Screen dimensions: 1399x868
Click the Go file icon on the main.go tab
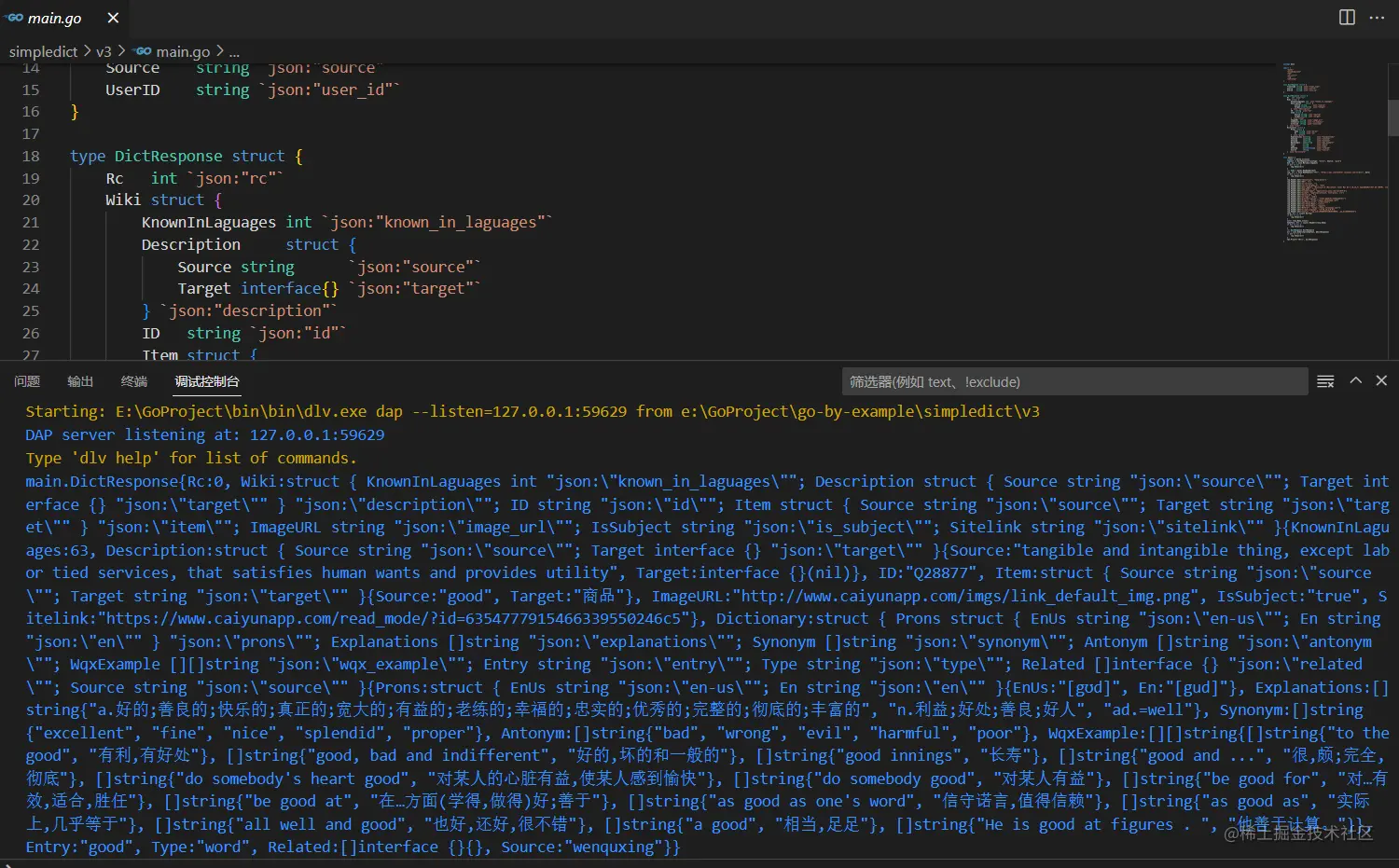(14, 18)
